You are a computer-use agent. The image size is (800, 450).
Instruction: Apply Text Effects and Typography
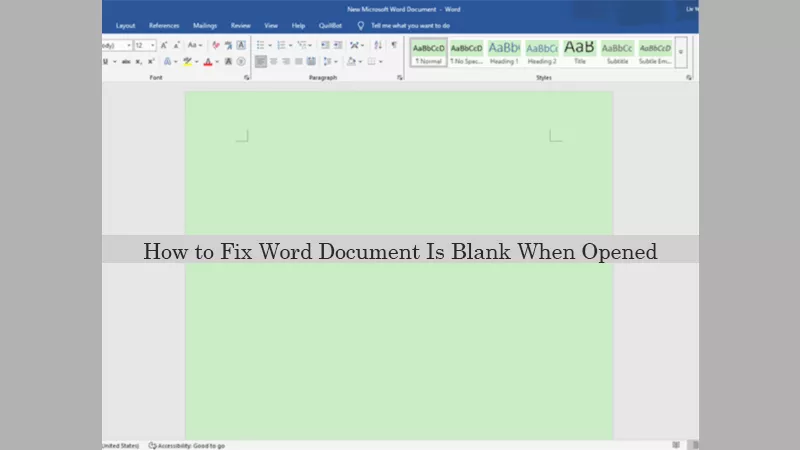(167, 62)
